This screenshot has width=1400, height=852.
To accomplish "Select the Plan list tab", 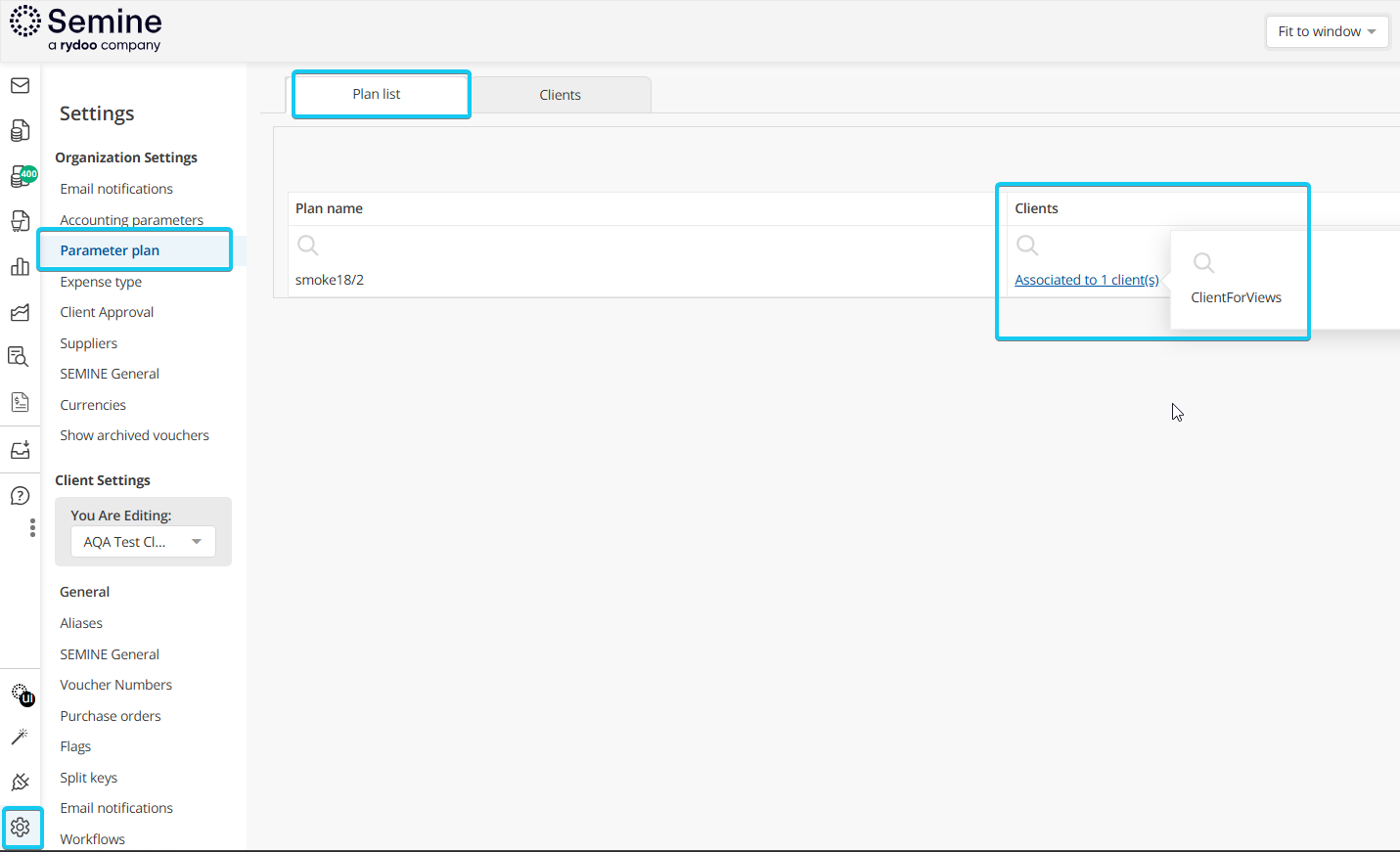I will coord(377,94).
